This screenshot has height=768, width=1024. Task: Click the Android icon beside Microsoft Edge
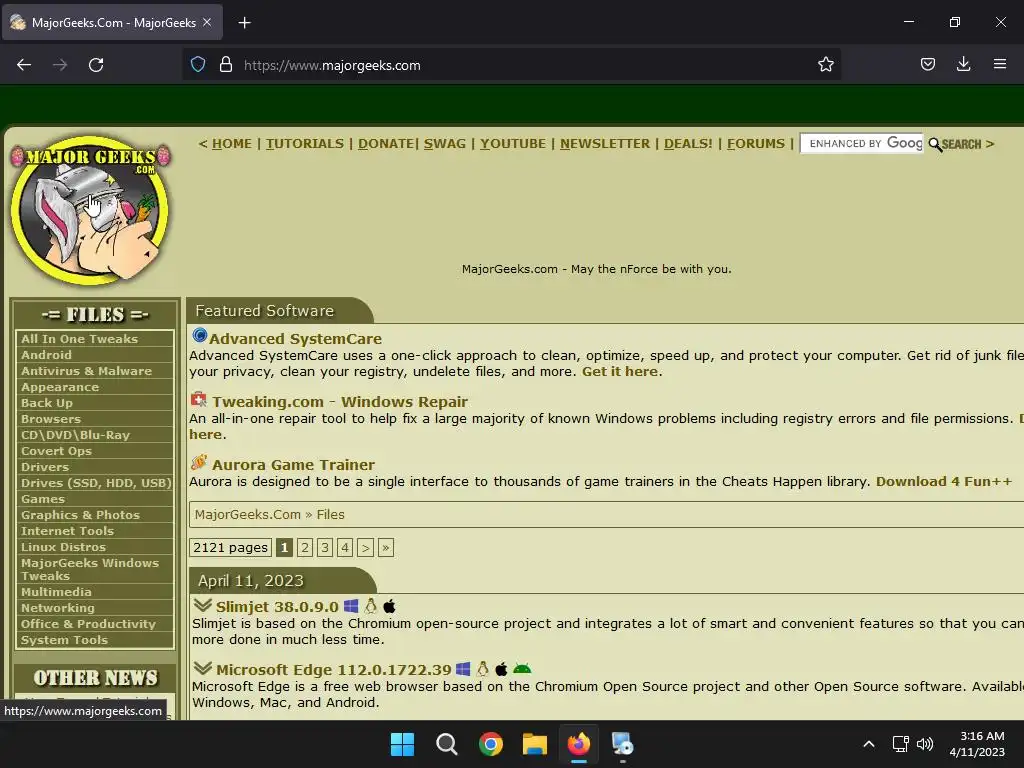coord(522,669)
